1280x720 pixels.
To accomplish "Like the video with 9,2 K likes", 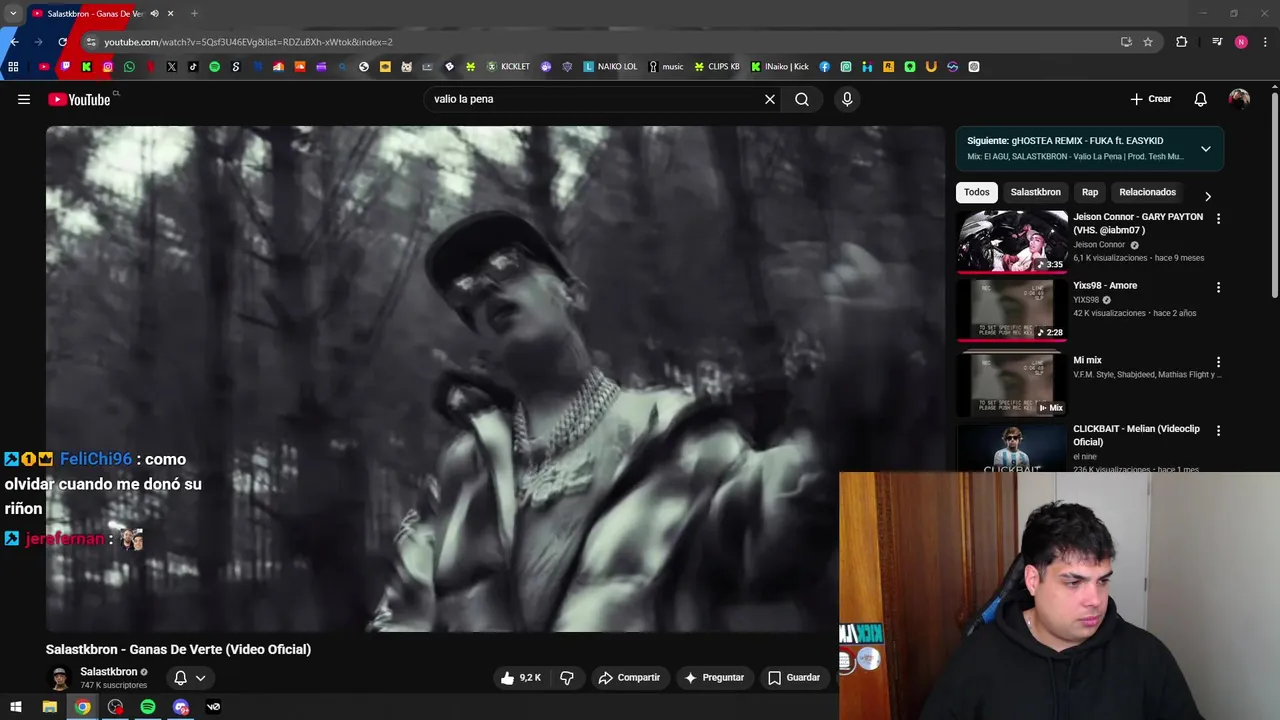I will pos(521,677).
